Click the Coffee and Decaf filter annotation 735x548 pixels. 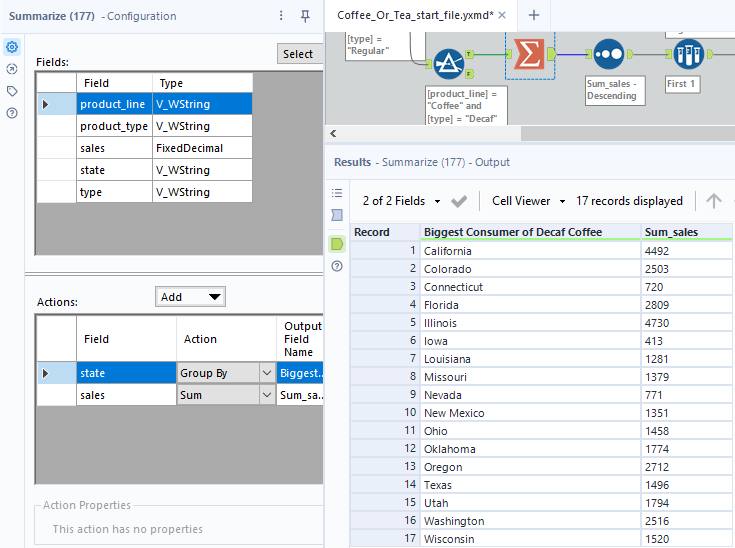pos(466,106)
